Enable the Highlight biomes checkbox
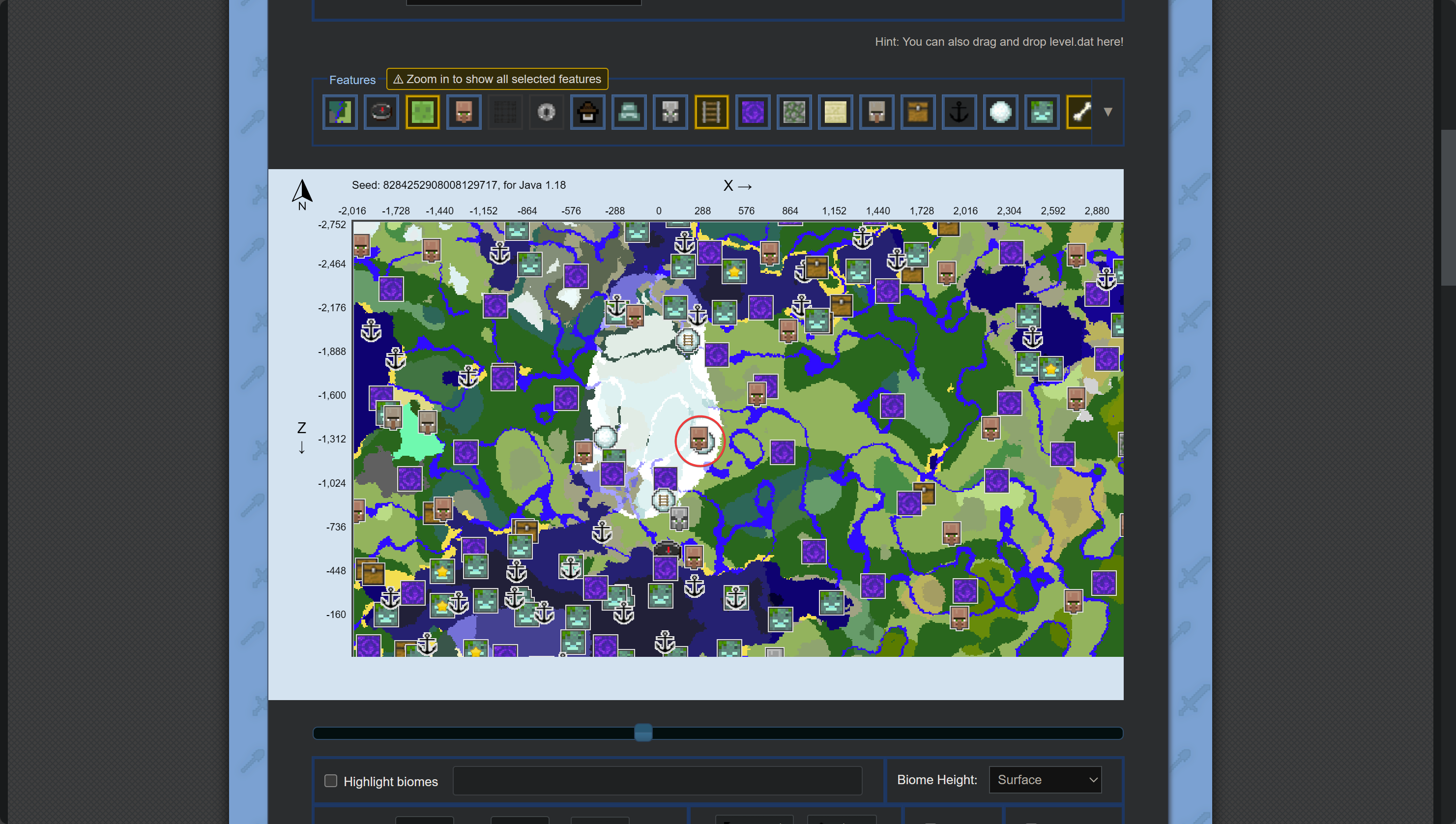The image size is (1456, 824). (x=331, y=781)
